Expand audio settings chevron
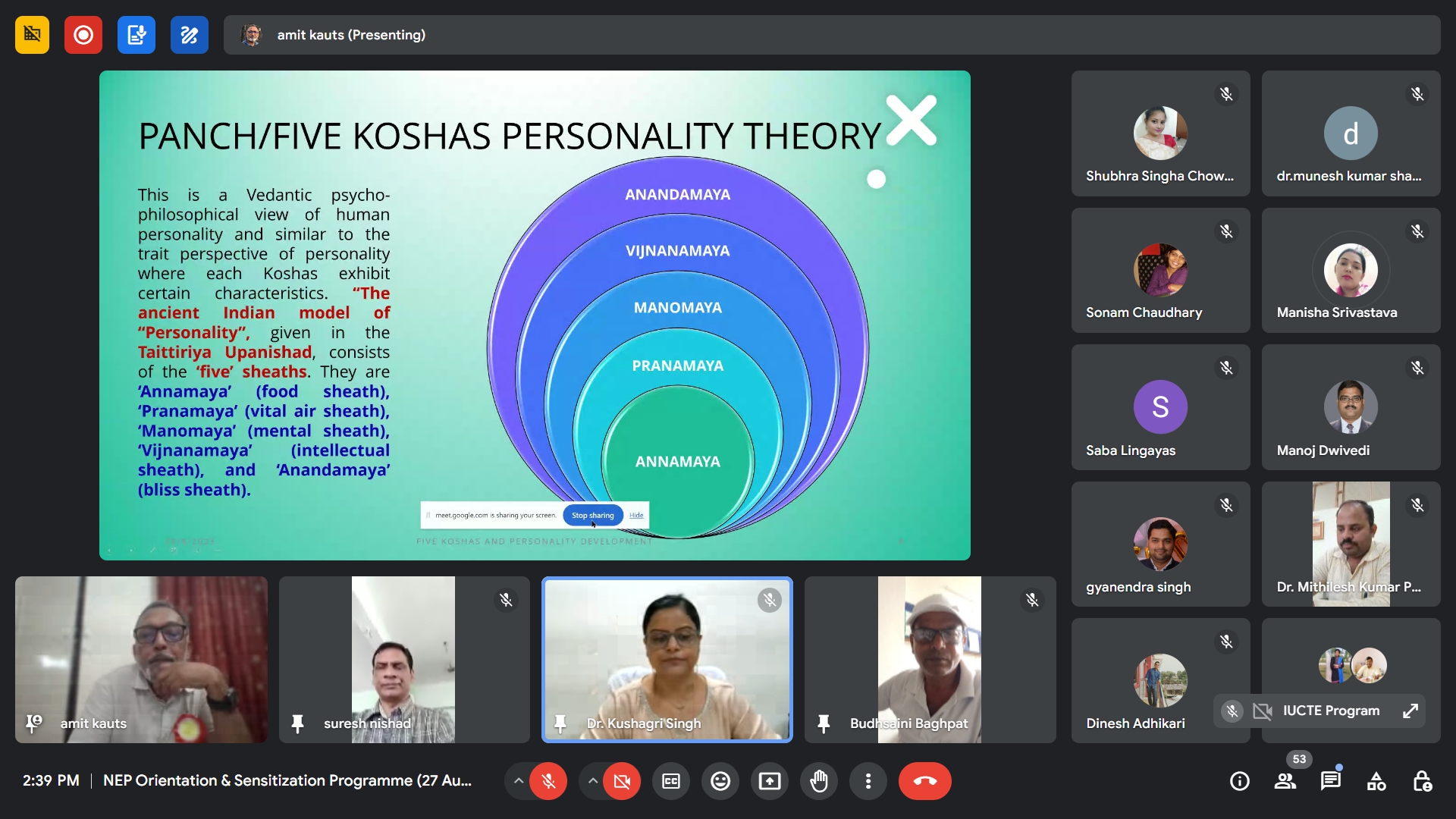 pyautogui.click(x=518, y=781)
